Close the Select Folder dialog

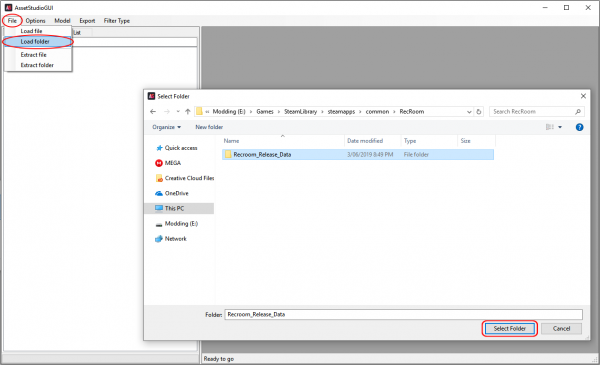(583, 96)
